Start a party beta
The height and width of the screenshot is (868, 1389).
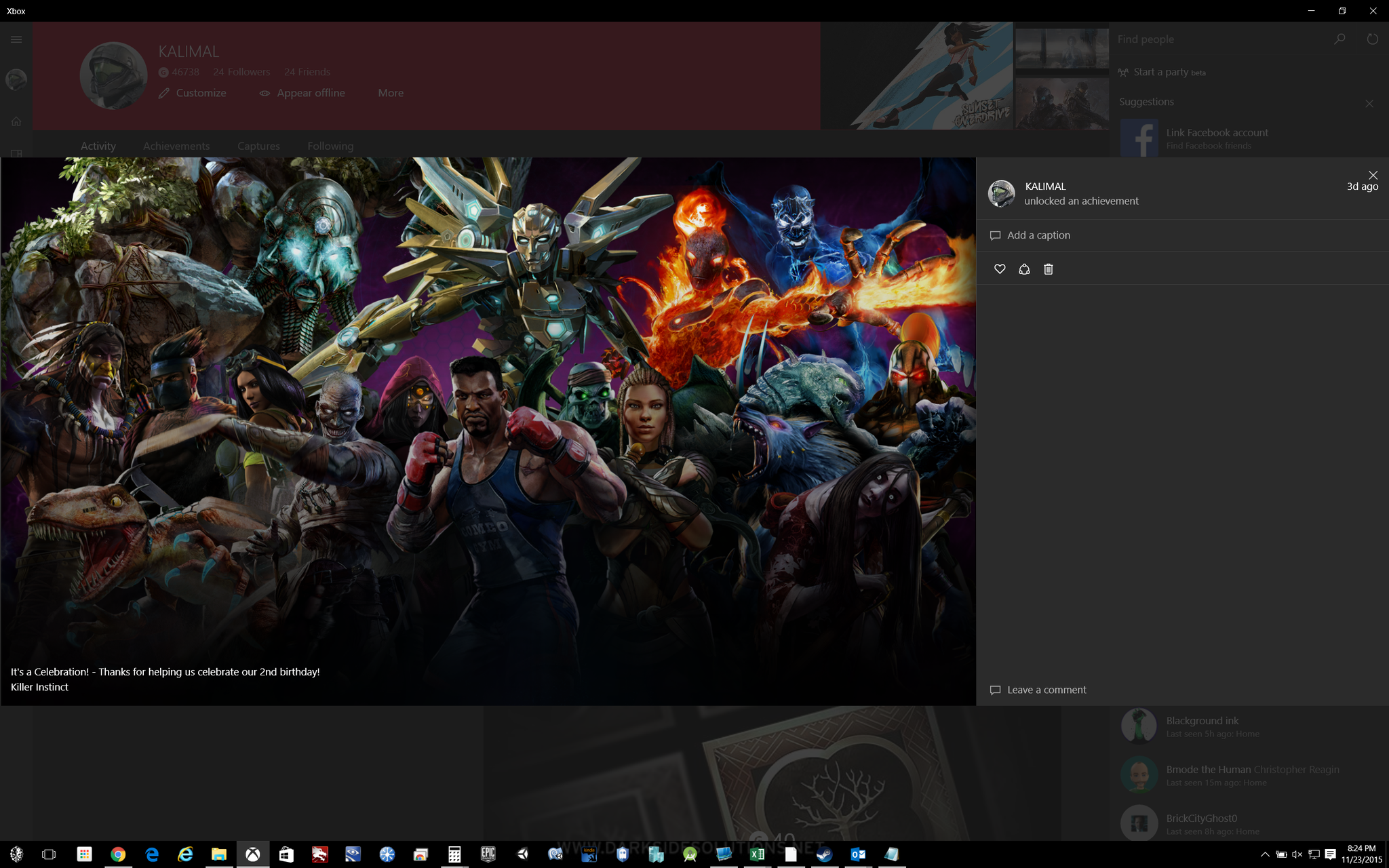coord(1162,72)
